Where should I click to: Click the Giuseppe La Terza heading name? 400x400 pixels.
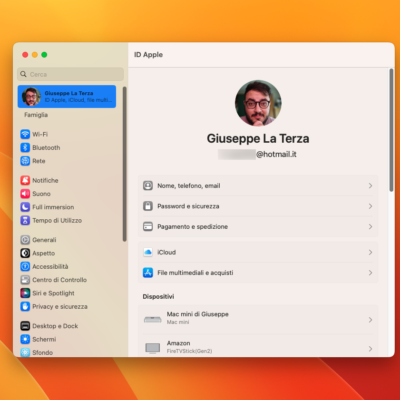pyautogui.click(x=258, y=138)
